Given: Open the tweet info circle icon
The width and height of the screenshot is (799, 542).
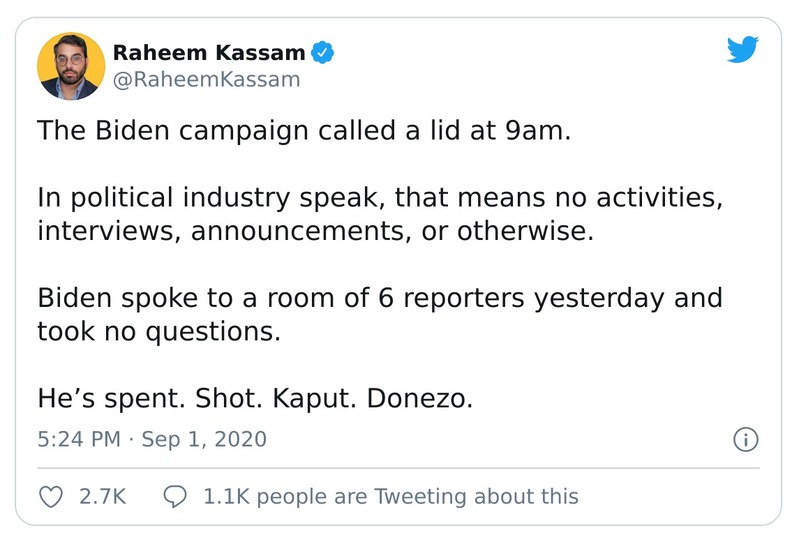Looking at the screenshot, I should (x=746, y=439).
